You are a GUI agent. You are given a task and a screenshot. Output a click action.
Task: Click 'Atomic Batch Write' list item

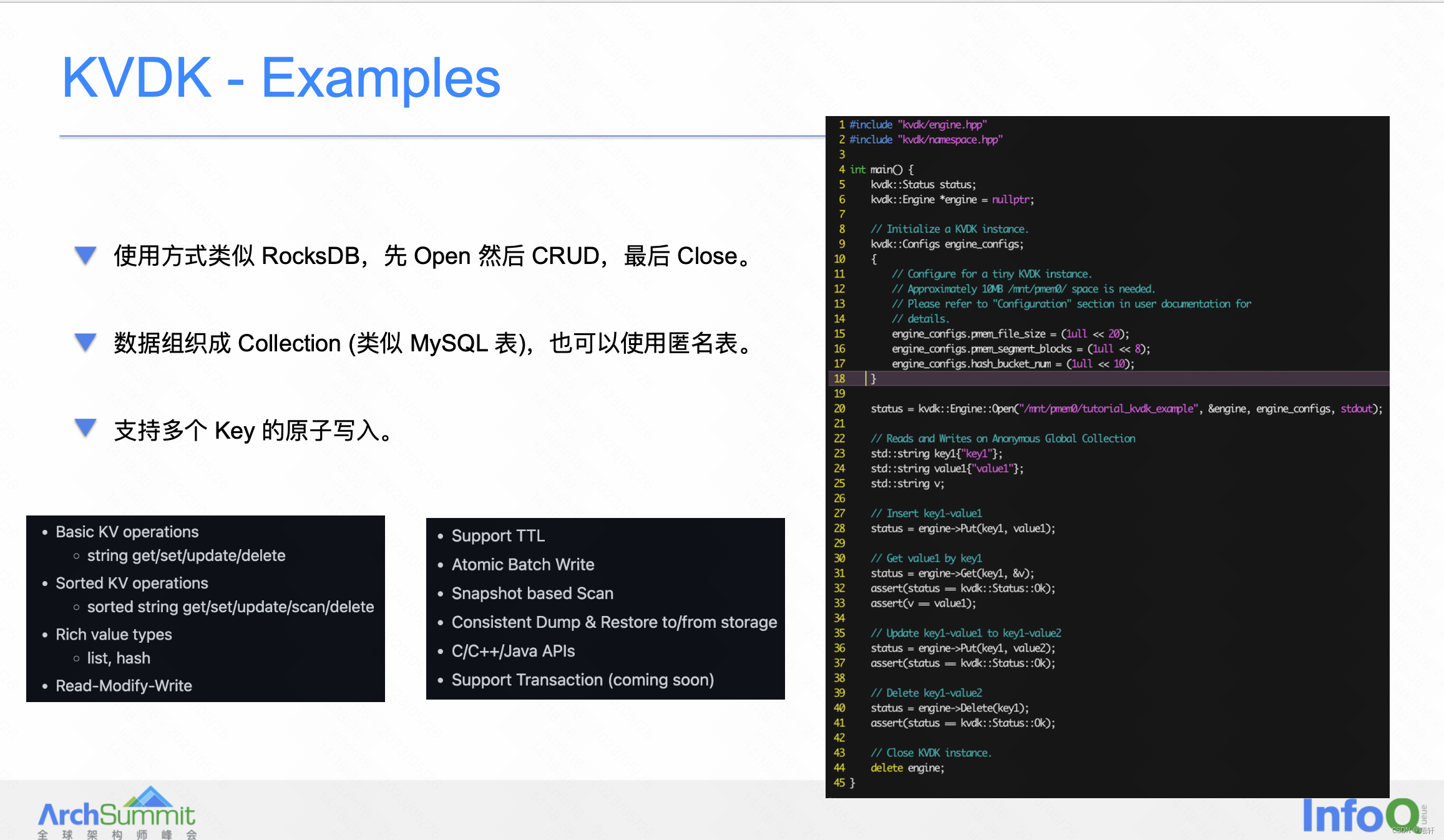[522, 564]
